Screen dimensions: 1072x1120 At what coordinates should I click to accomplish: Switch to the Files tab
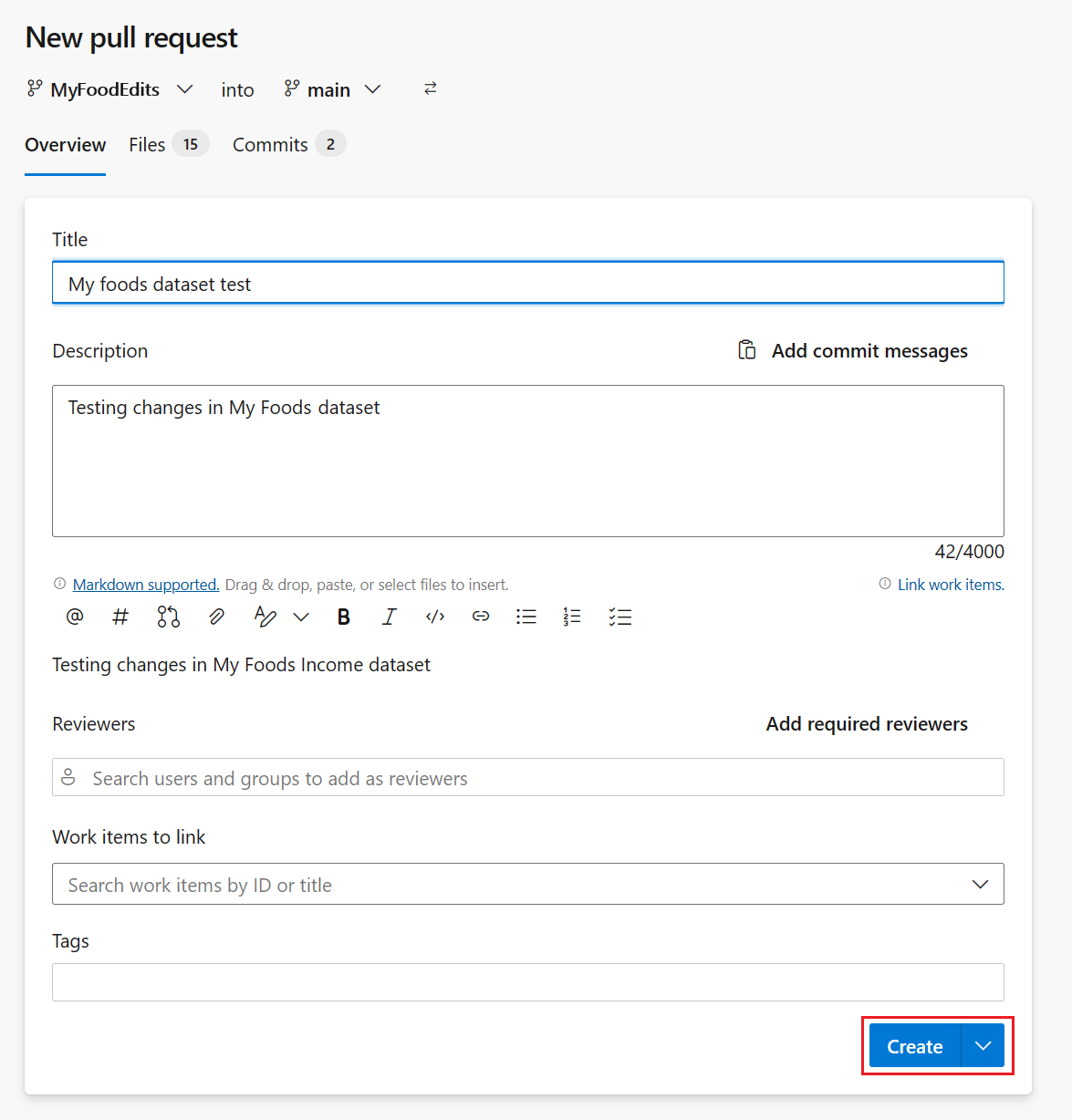tap(147, 144)
